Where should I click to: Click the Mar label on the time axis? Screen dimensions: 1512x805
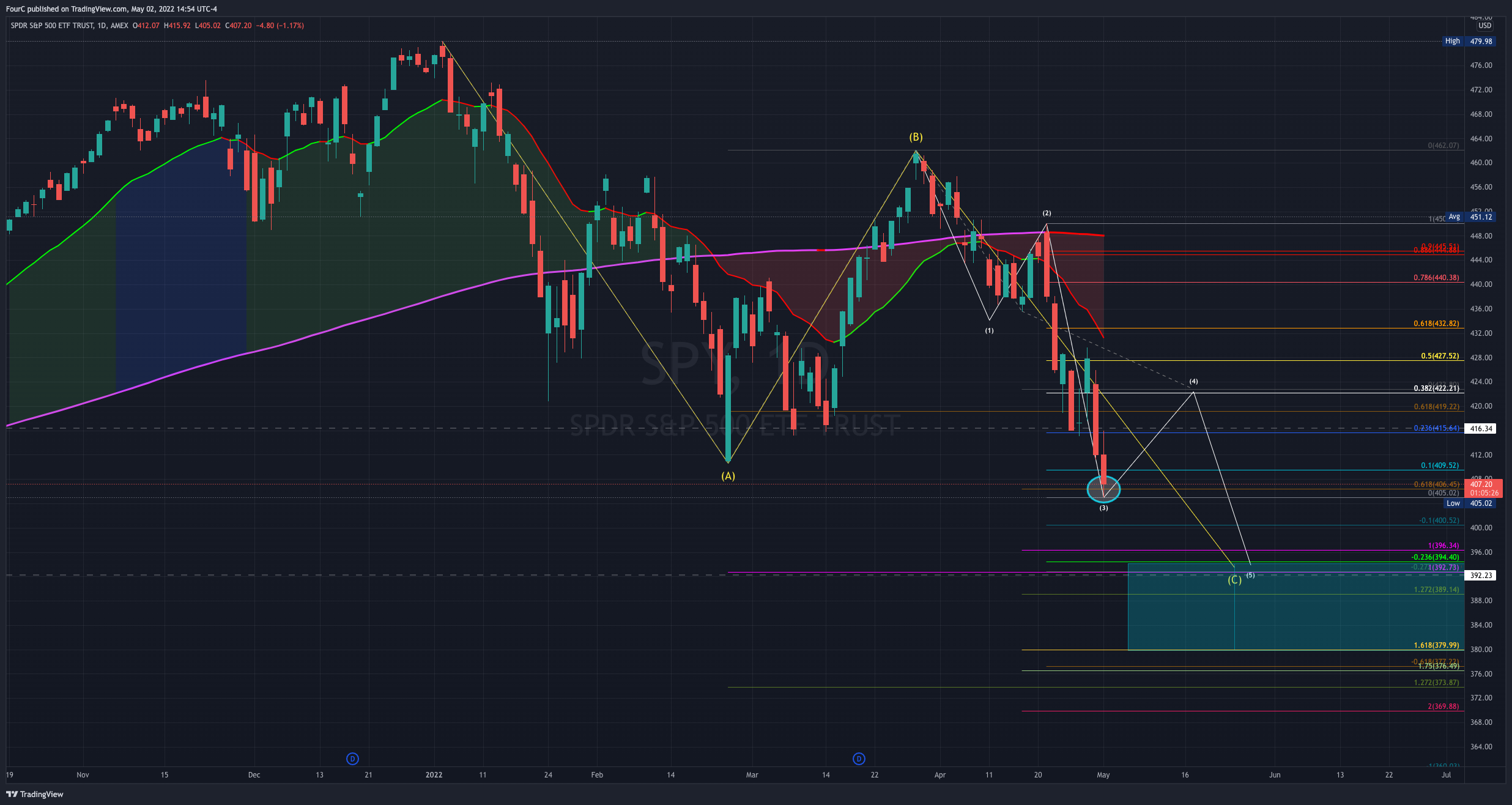(752, 775)
